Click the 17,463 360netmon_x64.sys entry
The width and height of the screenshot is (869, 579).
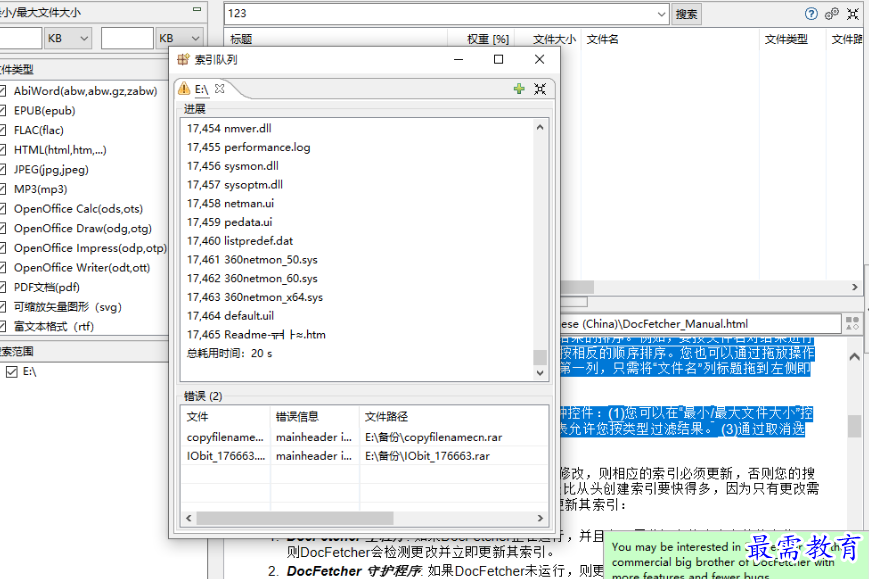click(x=254, y=298)
